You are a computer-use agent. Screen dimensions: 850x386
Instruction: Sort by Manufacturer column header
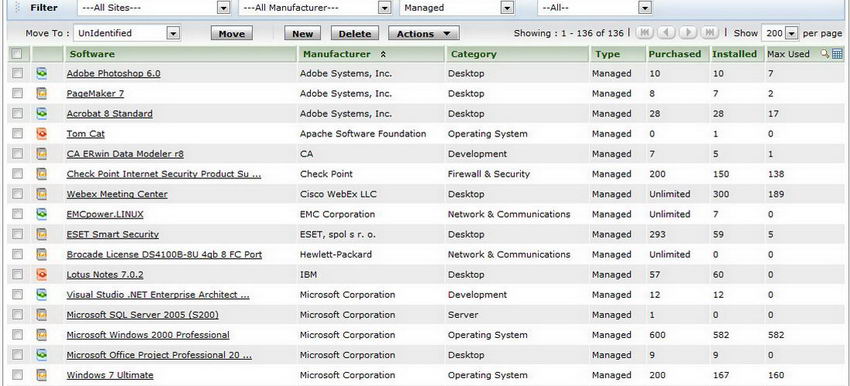[337, 54]
